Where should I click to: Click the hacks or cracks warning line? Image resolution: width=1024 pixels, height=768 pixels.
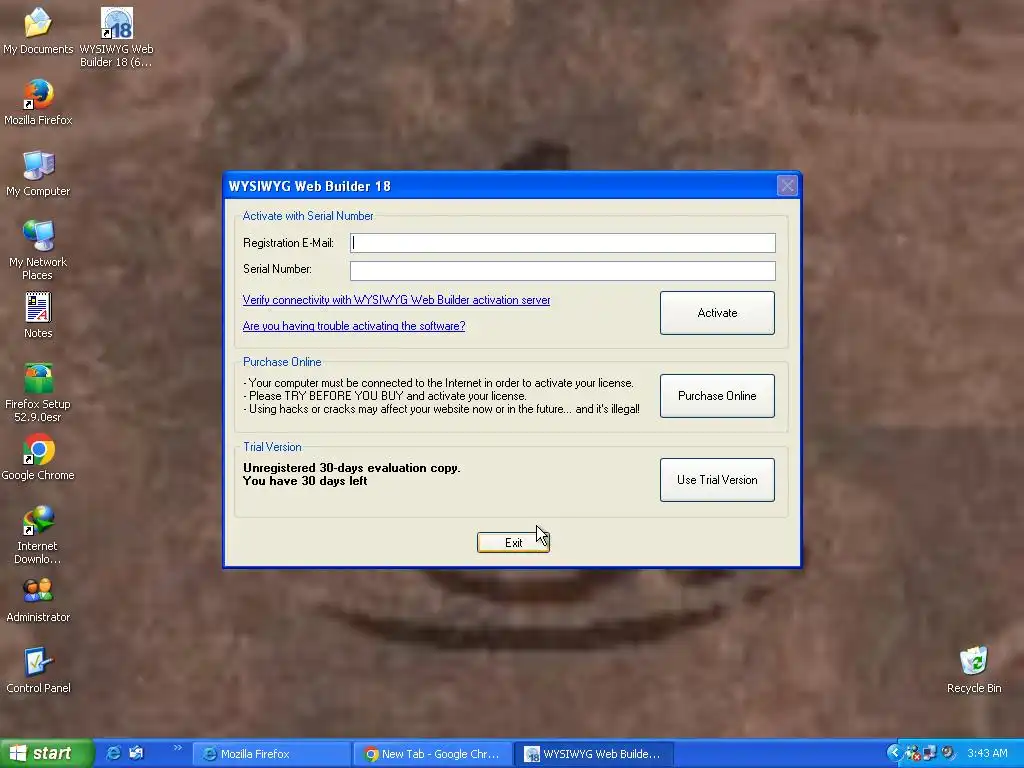(x=441, y=409)
